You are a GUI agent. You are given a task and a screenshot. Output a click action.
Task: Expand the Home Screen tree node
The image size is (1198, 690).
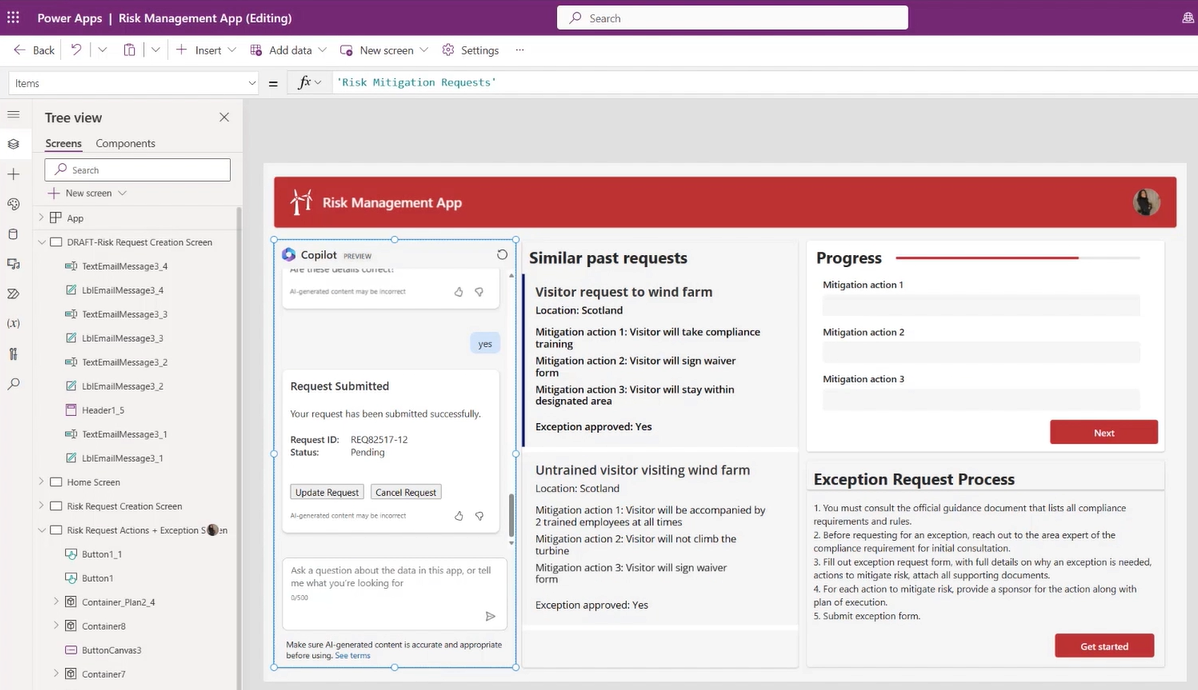click(x=42, y=482)
